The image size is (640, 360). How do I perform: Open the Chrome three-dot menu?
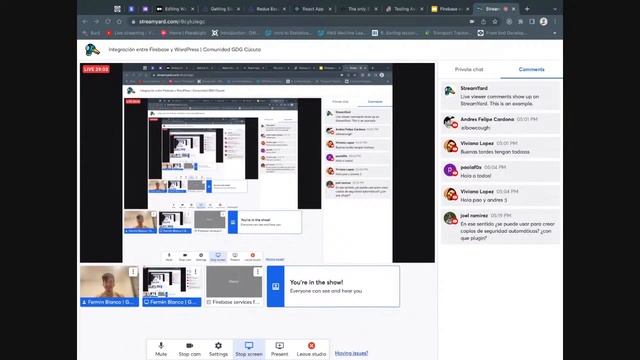point(555,22)
